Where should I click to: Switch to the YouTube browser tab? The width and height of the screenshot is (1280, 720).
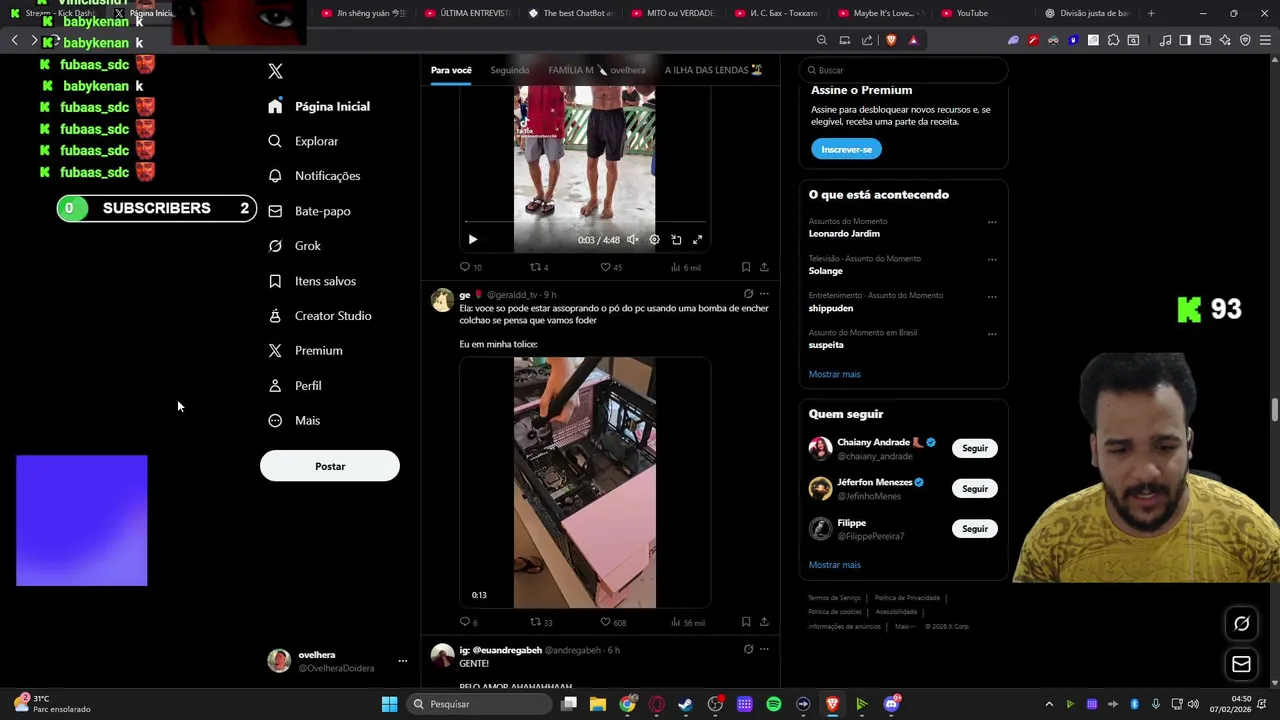tap(980, 13)
